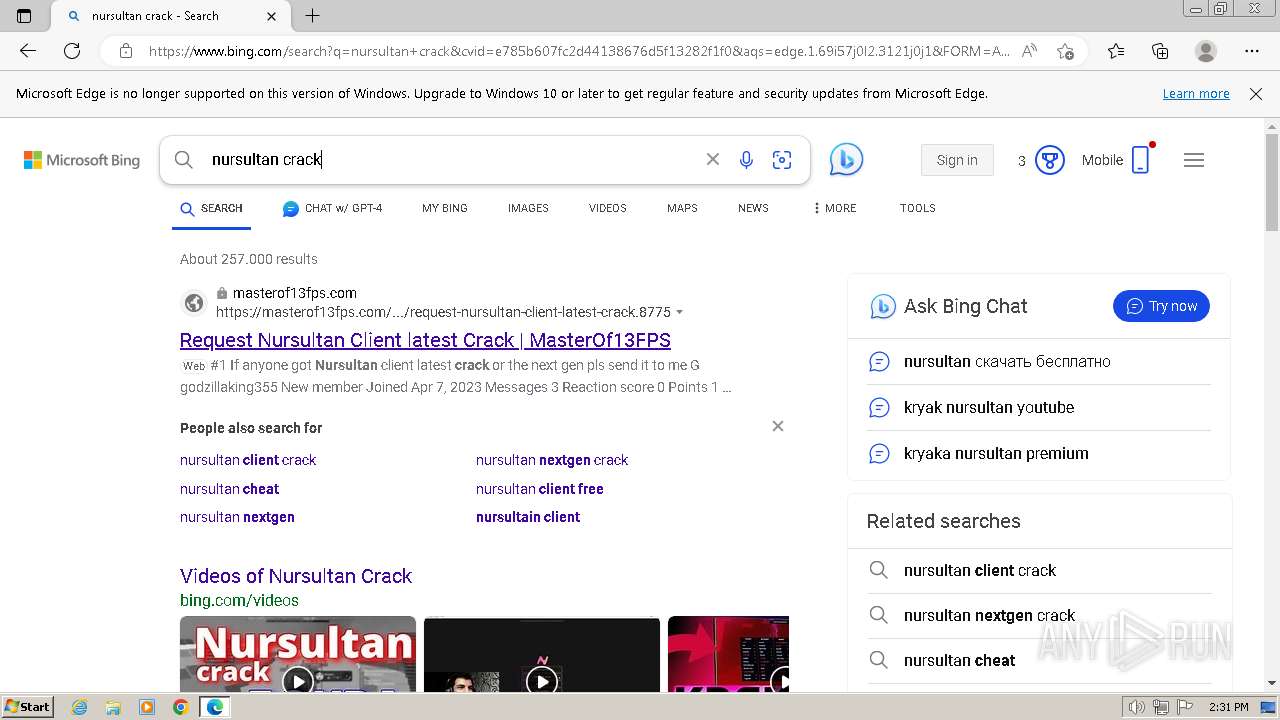Search for nursultan client crack suggestion
Image resolution: width=1280 pixels, height=720 pixels.
[248, 460]
